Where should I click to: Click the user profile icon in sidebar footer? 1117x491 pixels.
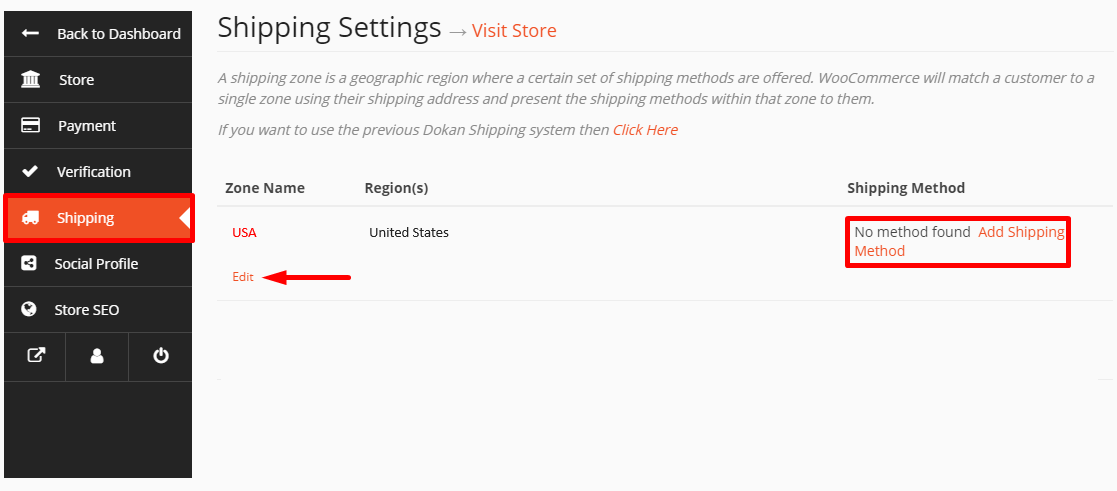tap(97, 356)
